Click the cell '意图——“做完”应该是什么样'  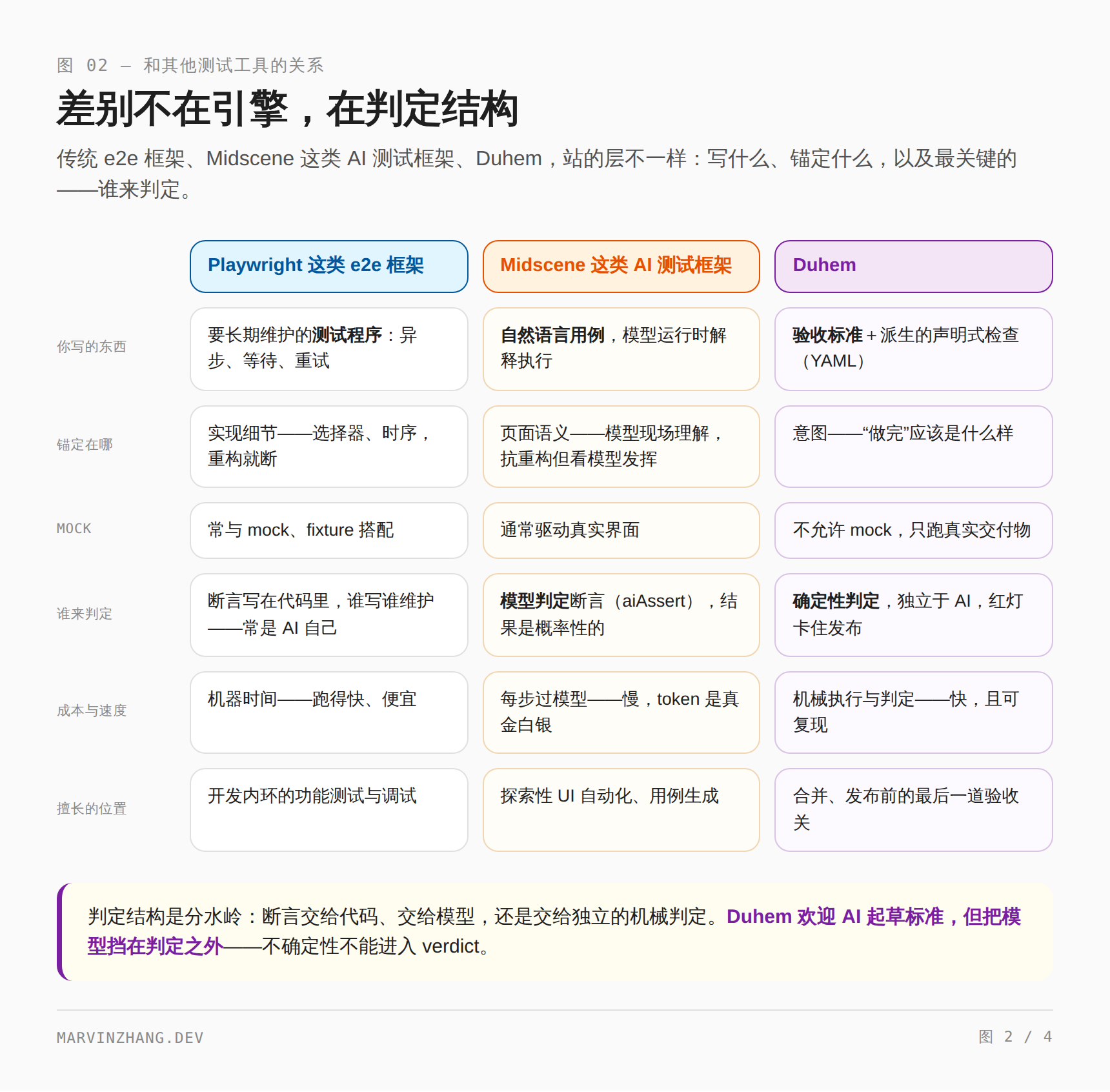(914, 447)
